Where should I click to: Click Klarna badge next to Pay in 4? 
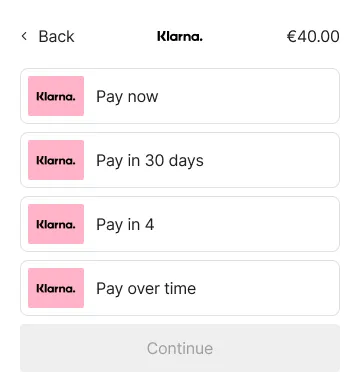tap(56, 224)
